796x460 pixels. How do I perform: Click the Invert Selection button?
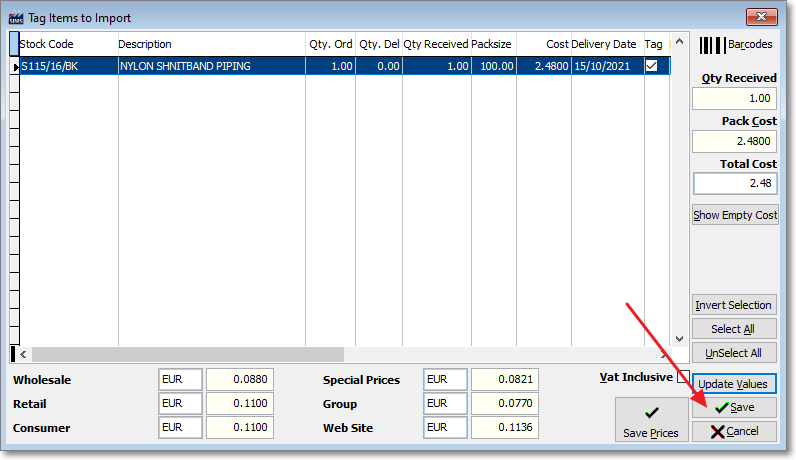pos(735,305)
